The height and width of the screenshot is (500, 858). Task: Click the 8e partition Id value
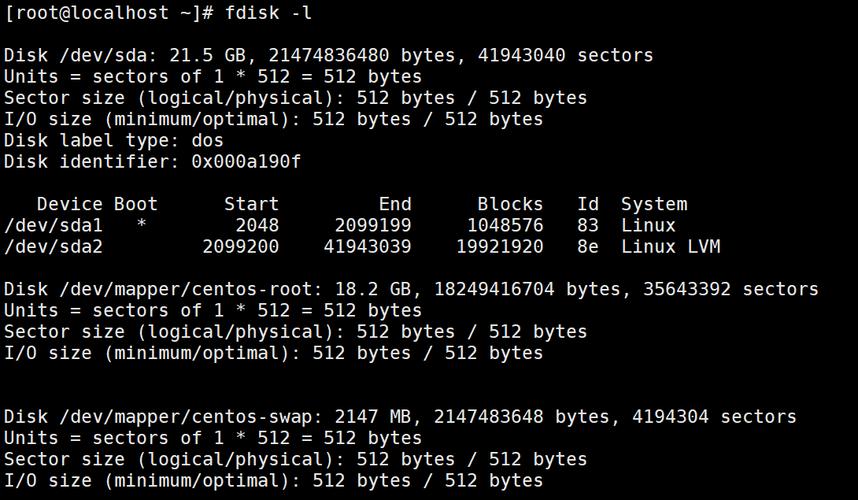click(x=588, y=247)
